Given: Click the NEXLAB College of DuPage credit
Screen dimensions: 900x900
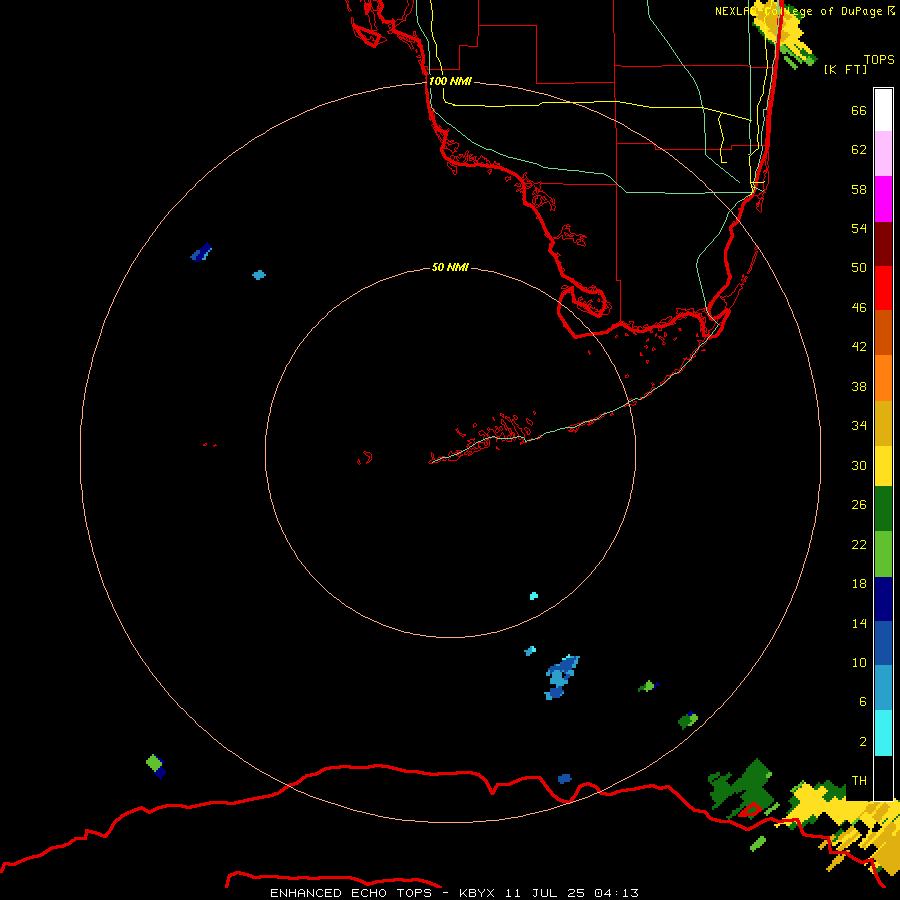Looking at the screenshot, I should coord(805,11).
